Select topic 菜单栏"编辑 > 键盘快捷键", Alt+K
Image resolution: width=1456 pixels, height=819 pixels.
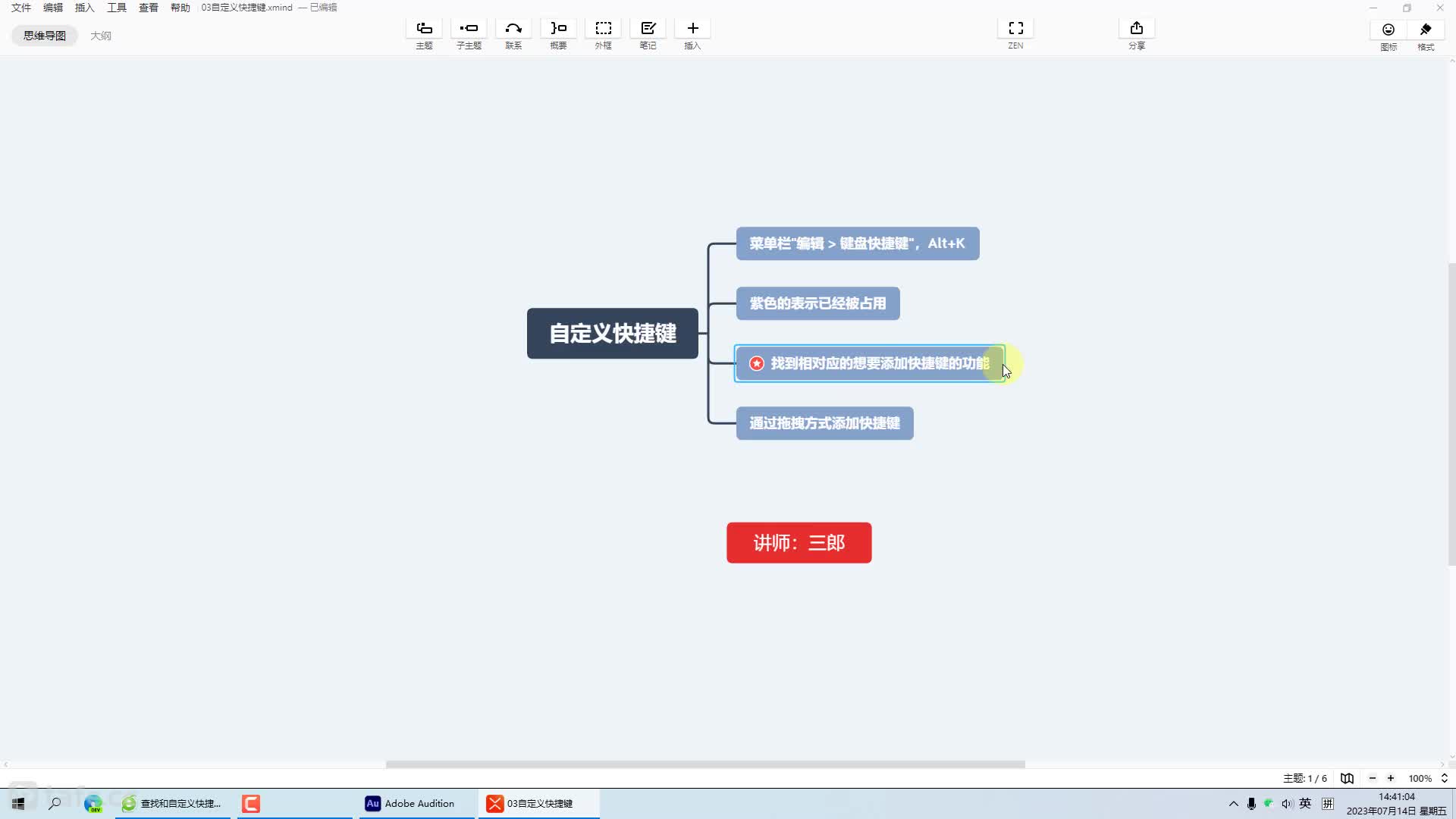(858, 243)
